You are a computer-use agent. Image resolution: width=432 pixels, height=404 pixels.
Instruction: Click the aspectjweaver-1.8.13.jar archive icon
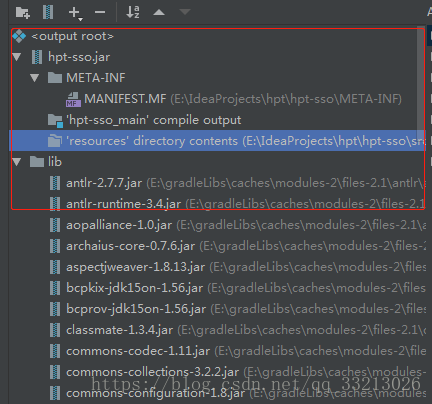(x=55, y=267)
